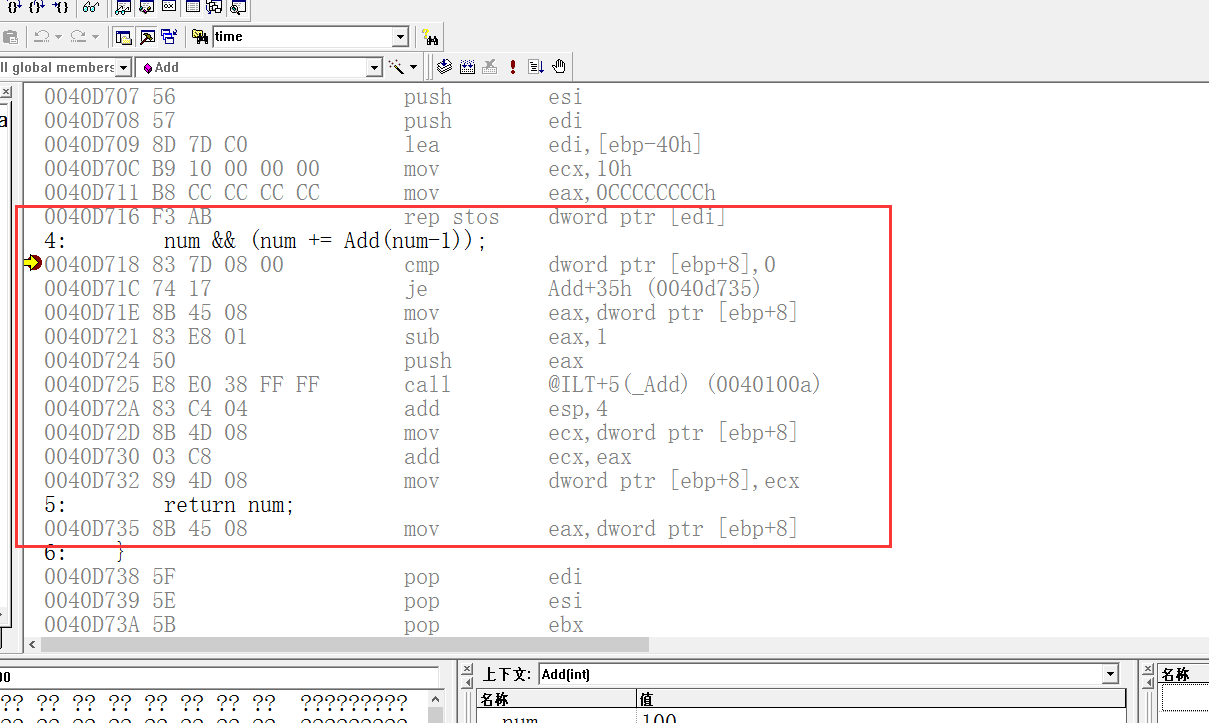Click the Search help binoculars icon
Image resolution: width=1209 pixels, height=723 pixels.
430,37
